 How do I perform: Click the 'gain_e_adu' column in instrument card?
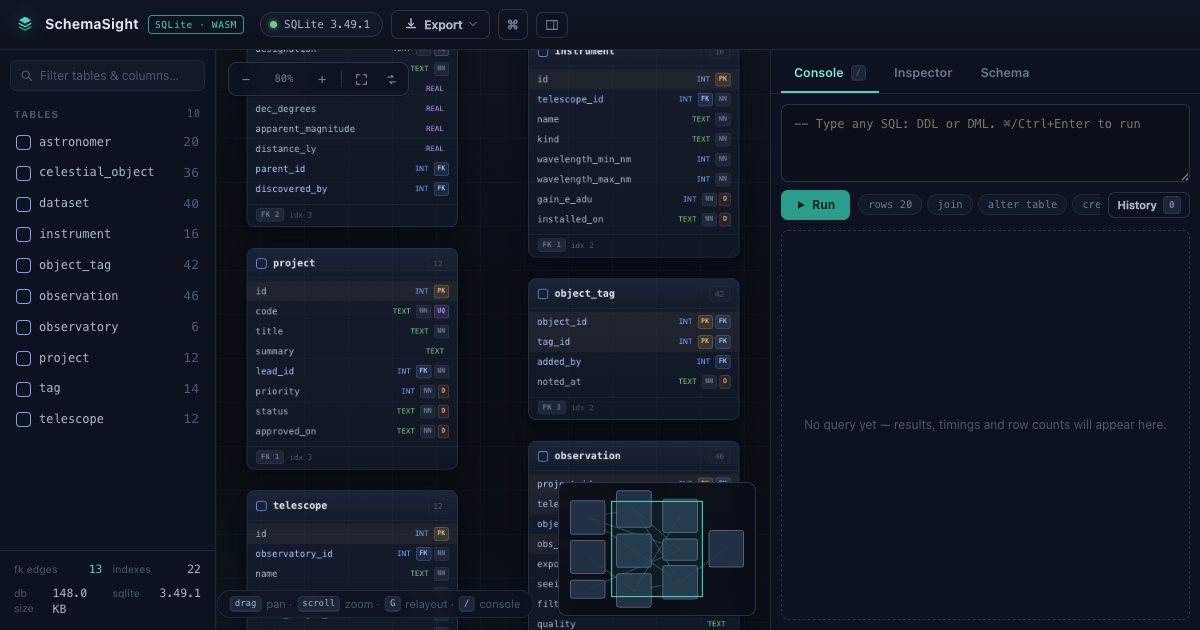(x=634, y=199)
